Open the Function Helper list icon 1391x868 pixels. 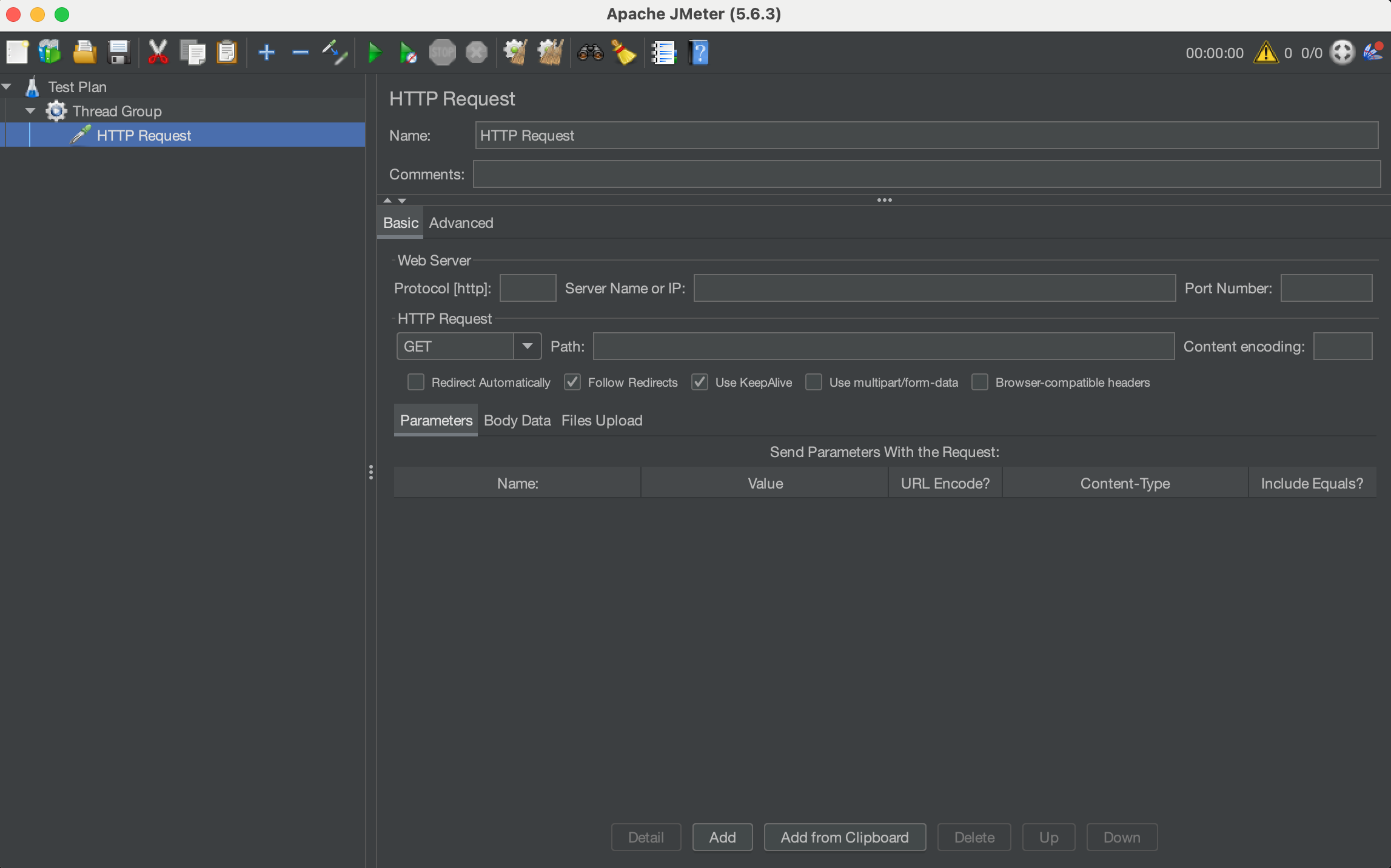[x=664, y=53]
